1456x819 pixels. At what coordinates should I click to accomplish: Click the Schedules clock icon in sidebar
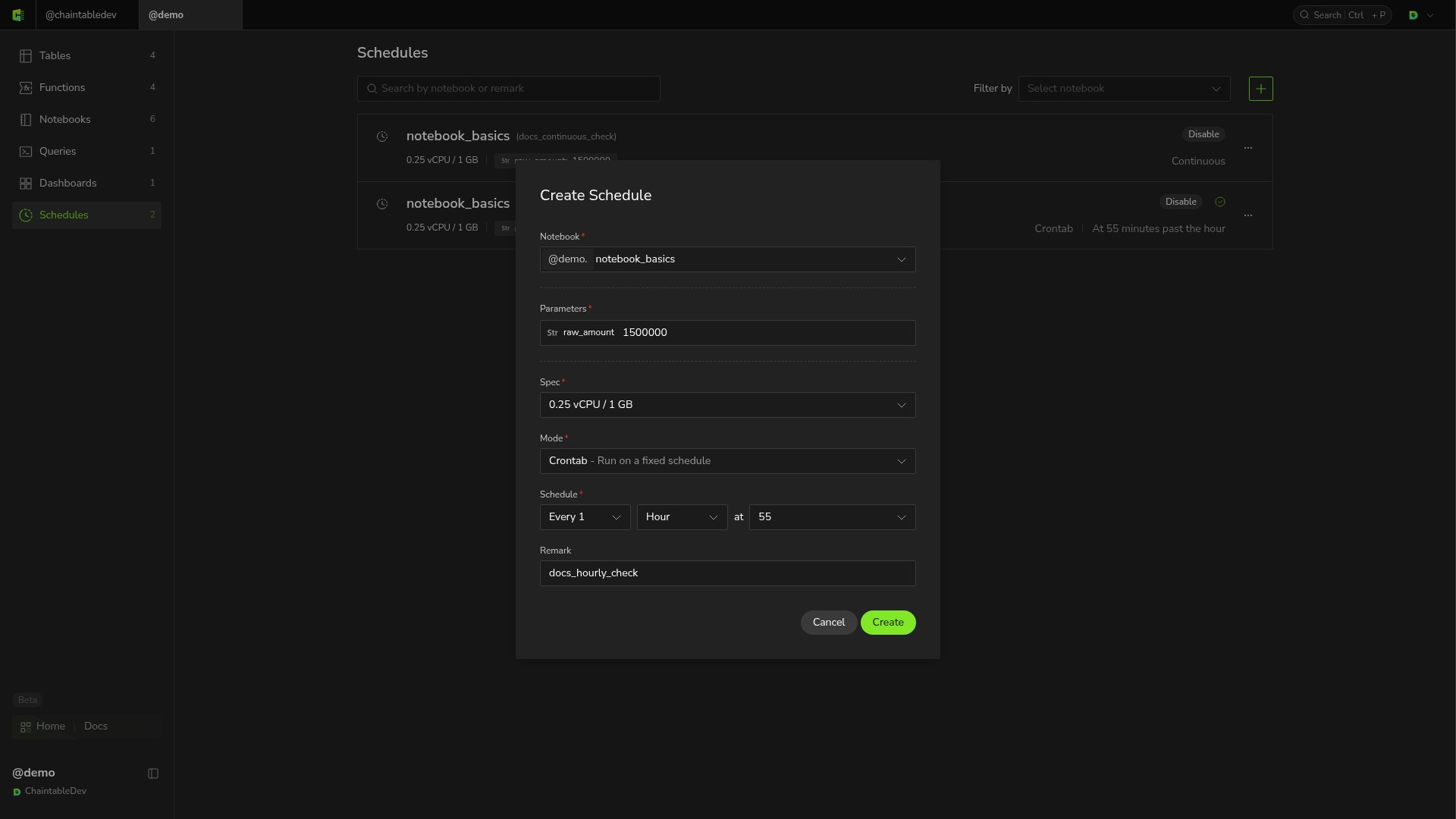[x=26, y=215]
